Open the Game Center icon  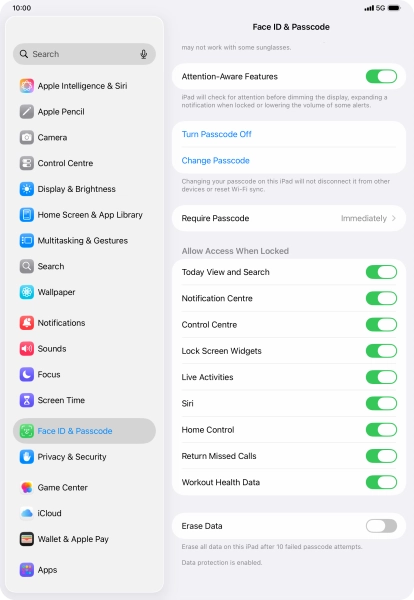coord(26,488)
